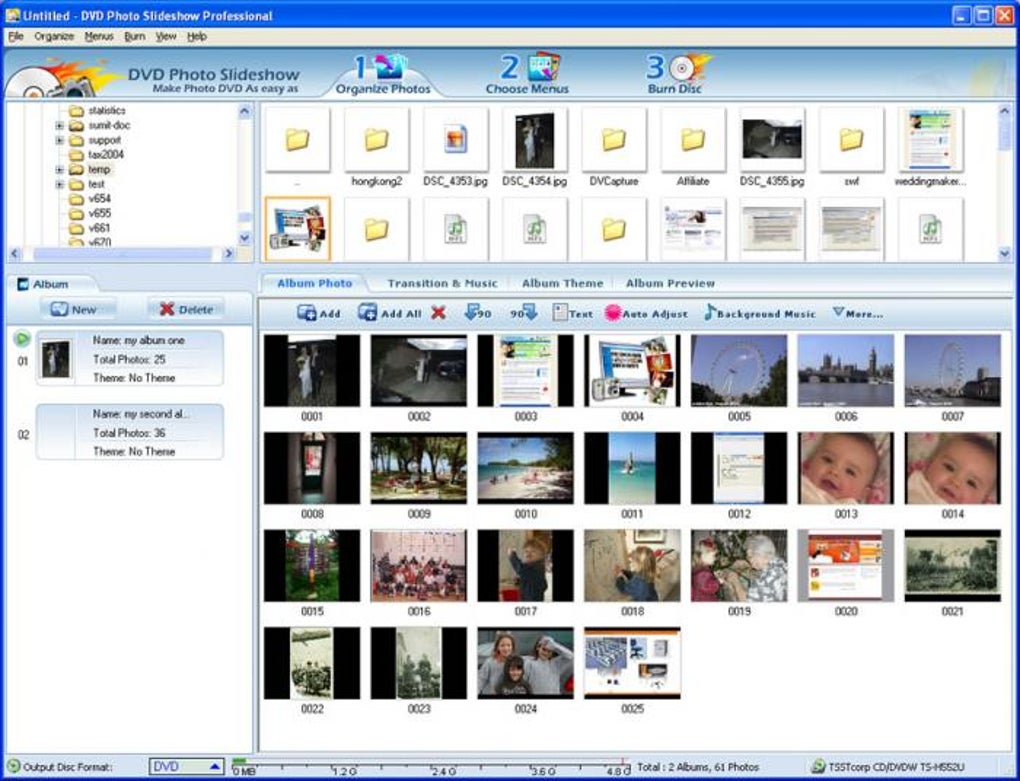
Task: Select photo 0016 group photo thumbnail
Action: [x=419, y=566]
